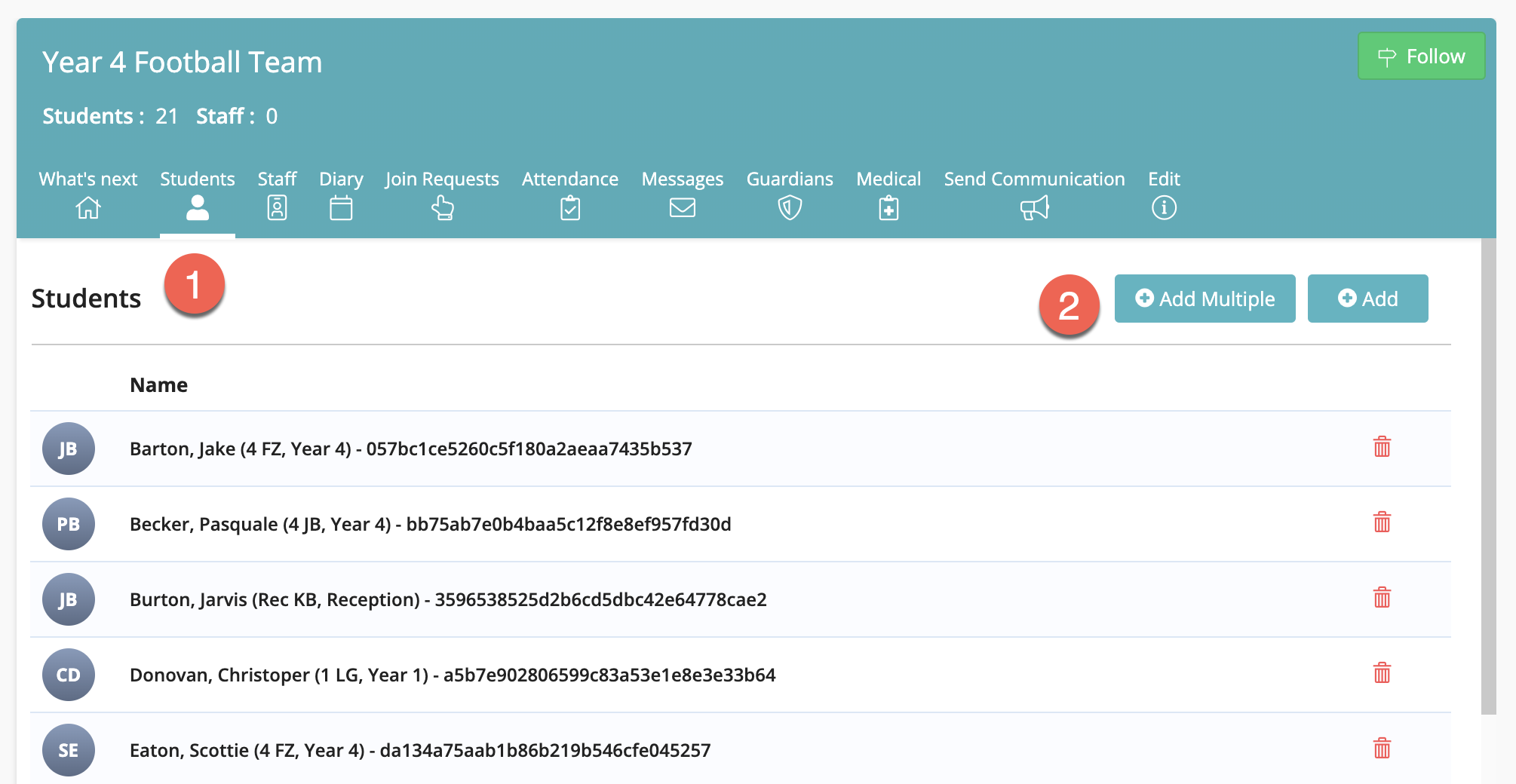The height and width of the screenshot is (784, 1516).
Task: Click the Medical clipboard plus icon
Action: [x=888, y=207]
